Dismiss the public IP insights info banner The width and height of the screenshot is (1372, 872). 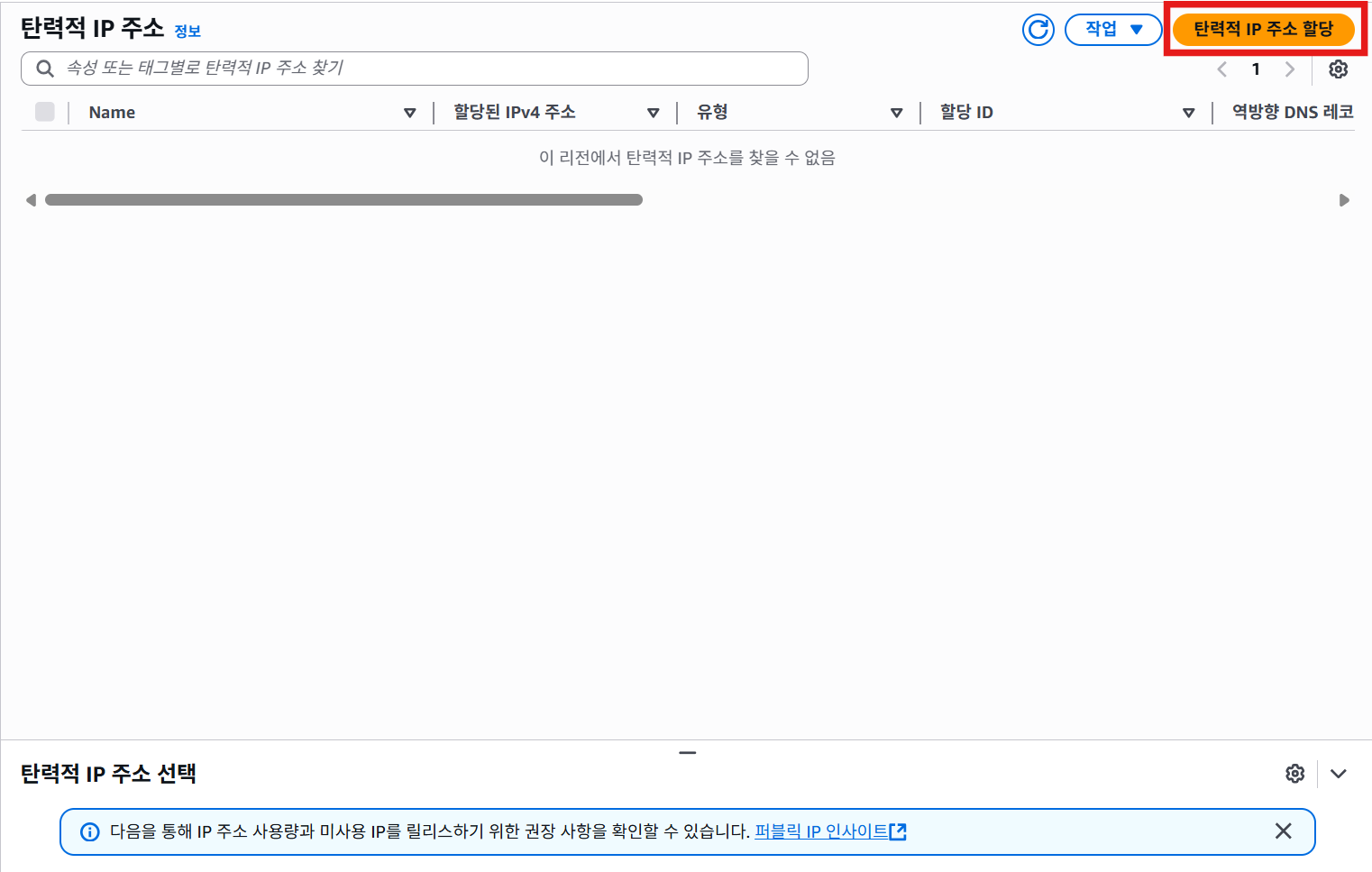coord(1284,831)
